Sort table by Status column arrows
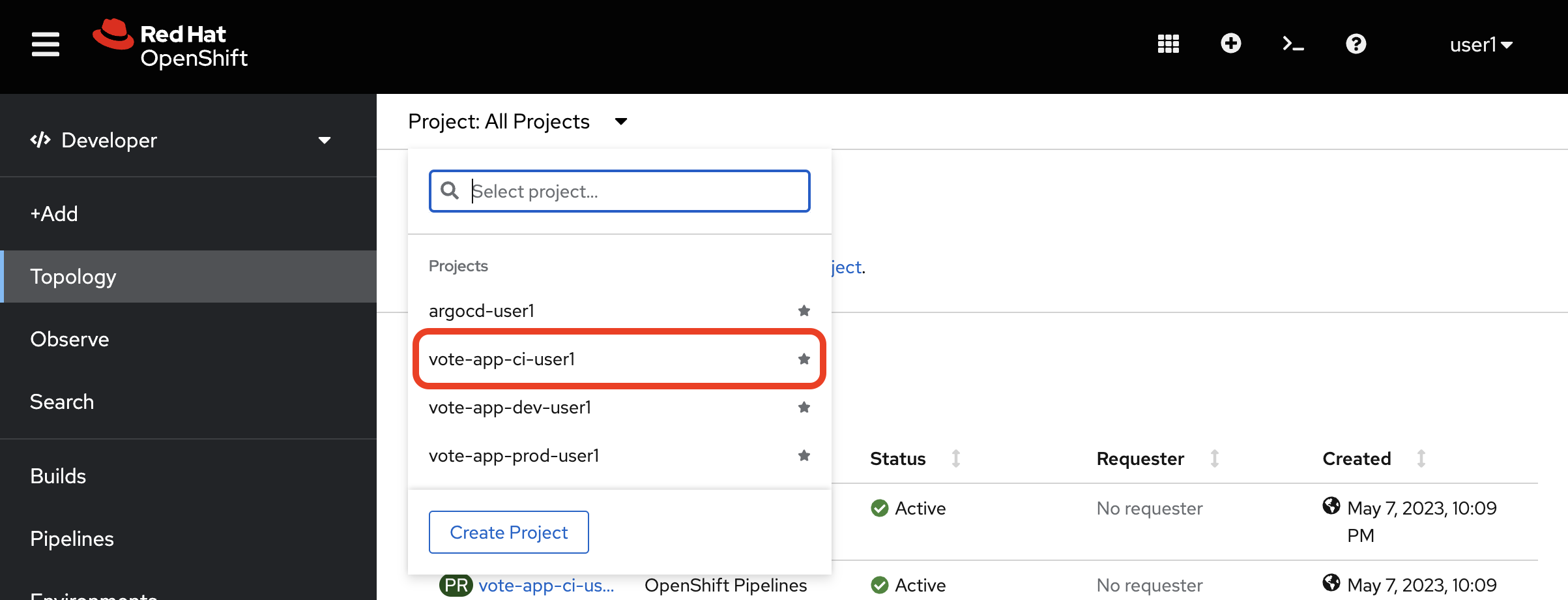The image size is (1568, 600). (x=955, y=458)
